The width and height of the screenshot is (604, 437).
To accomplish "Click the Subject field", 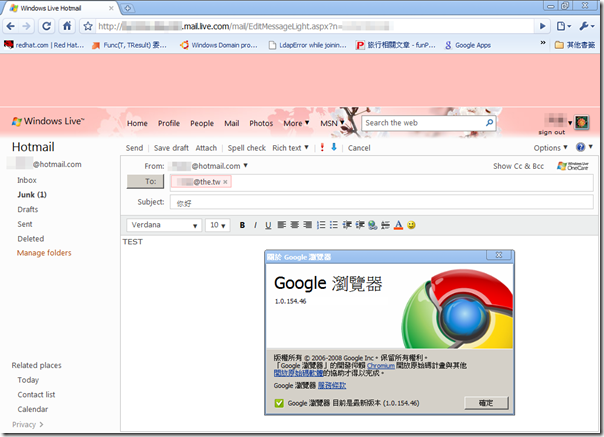I will pyautogui.click(x=381, y=202).
